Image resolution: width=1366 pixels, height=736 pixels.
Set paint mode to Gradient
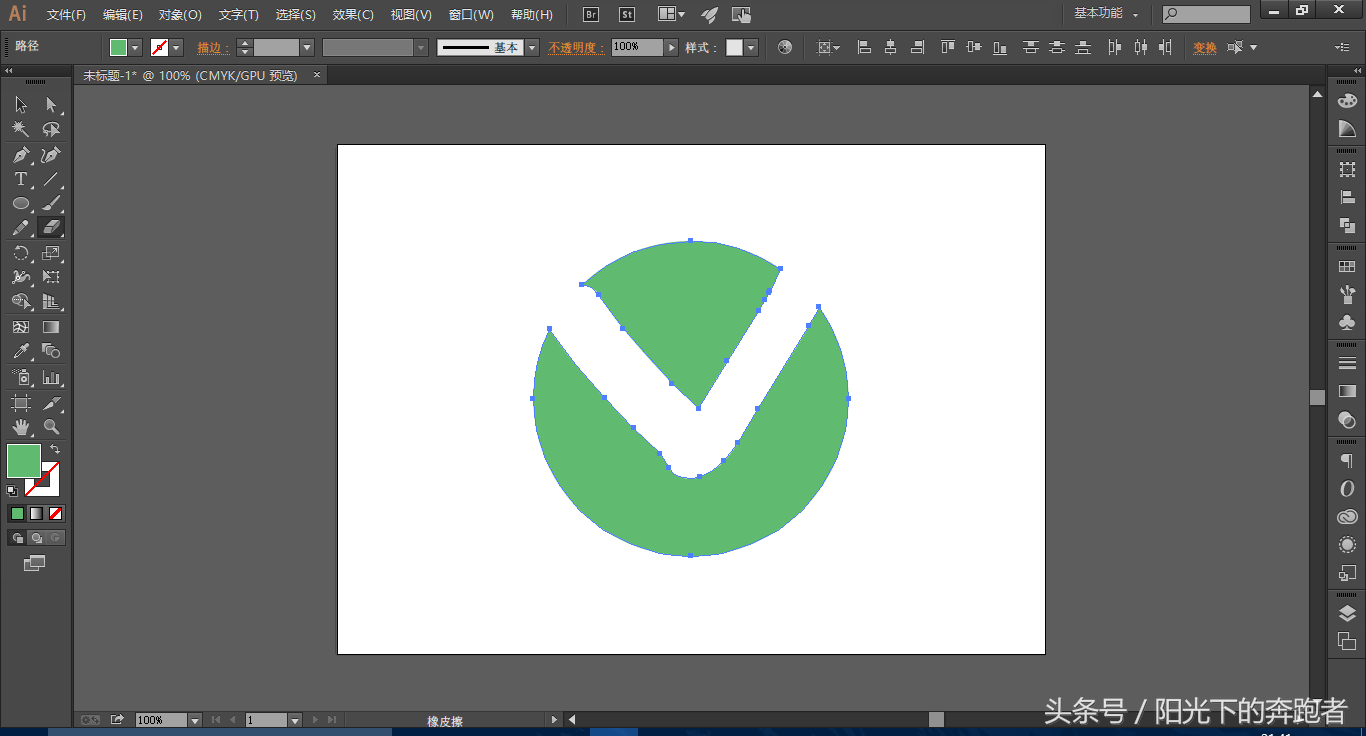[36, 513]
